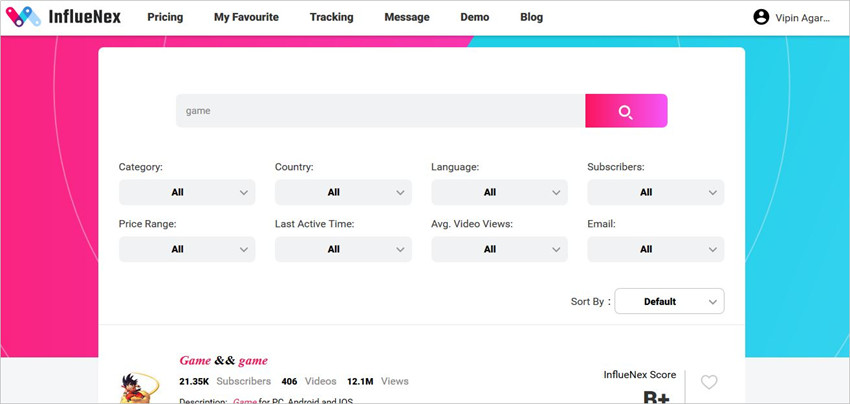Open the Last Active Time dropdown
This screenshot has width=850, height=404.
[343, 249]
